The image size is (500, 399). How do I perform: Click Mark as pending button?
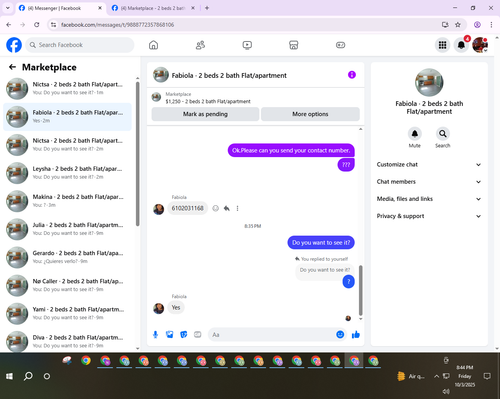(205, 114)
